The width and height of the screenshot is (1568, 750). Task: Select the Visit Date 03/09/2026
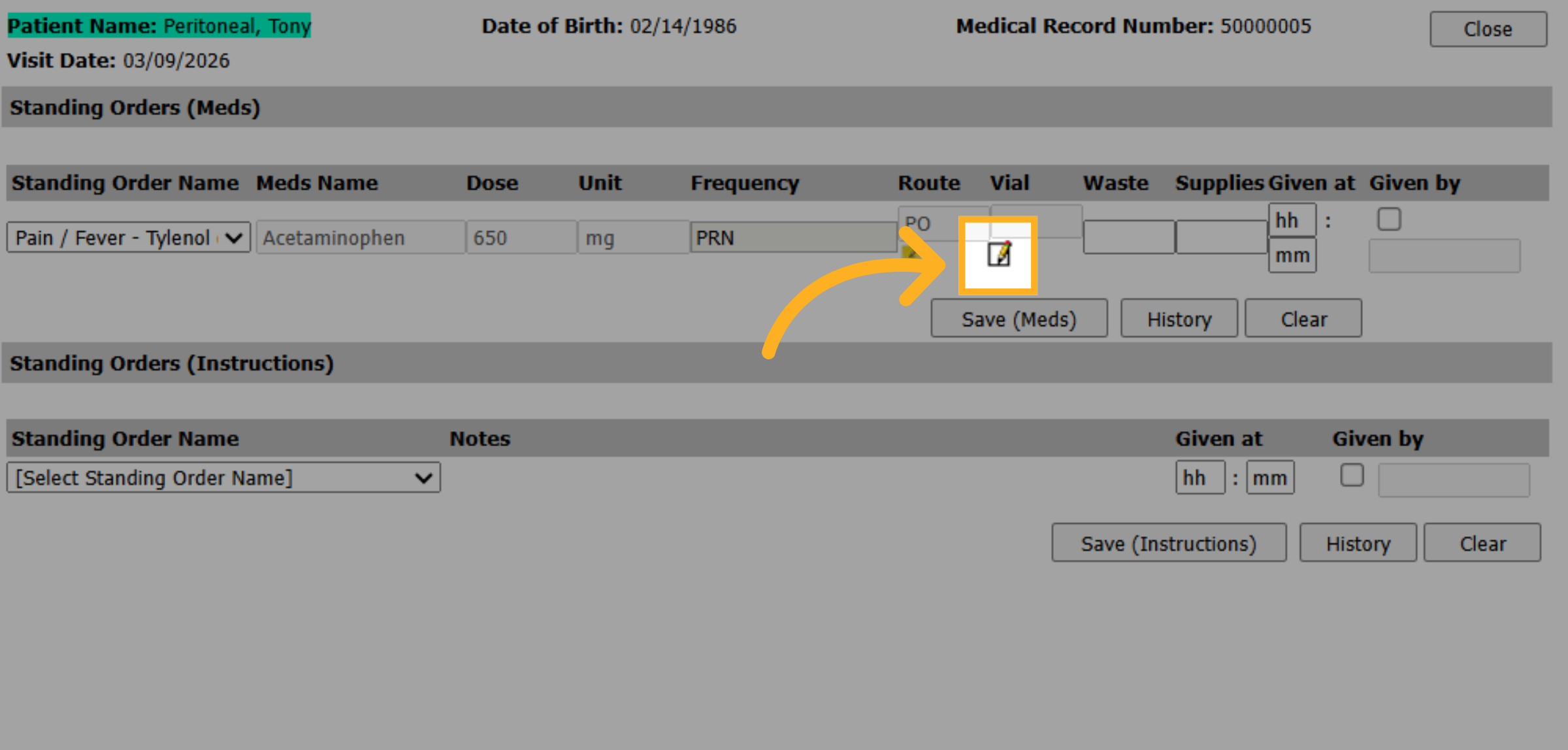coord(176,61)
